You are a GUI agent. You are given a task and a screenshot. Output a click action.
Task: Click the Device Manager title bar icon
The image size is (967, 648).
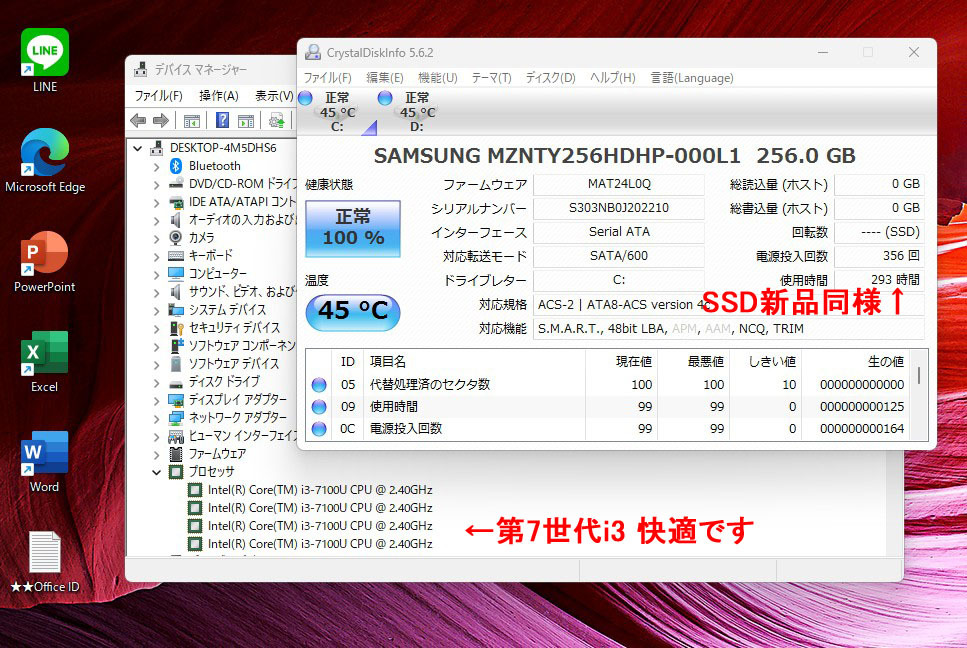pyautogui.click(x=141, y=69)
